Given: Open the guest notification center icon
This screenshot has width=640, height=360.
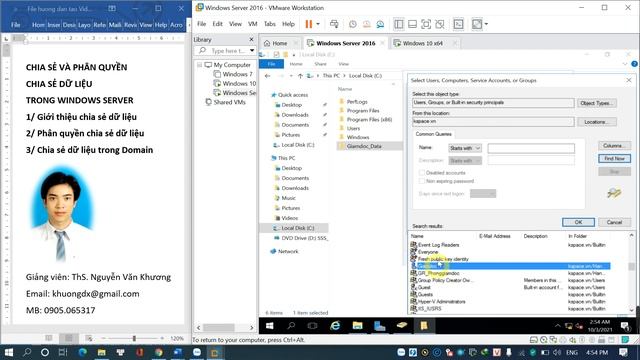Looking at the screenshot, I should click(625, 326).
